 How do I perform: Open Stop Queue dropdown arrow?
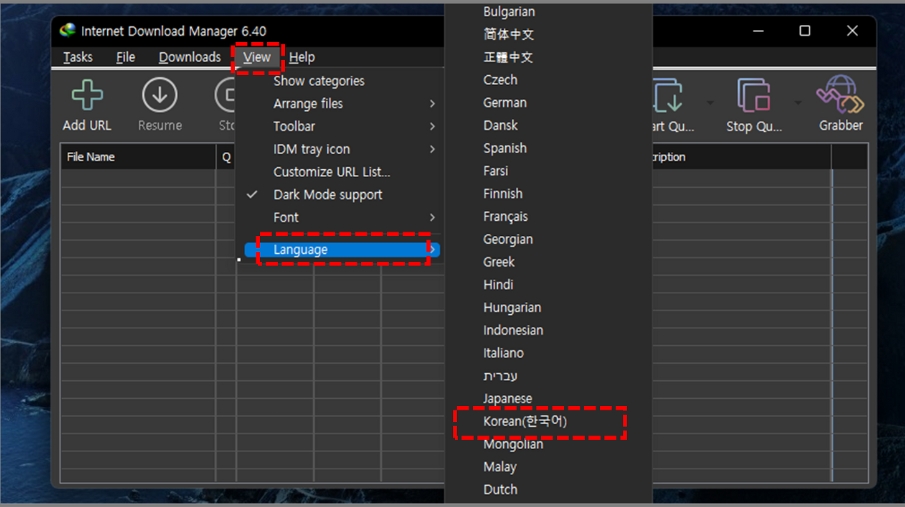coord(798,103)
